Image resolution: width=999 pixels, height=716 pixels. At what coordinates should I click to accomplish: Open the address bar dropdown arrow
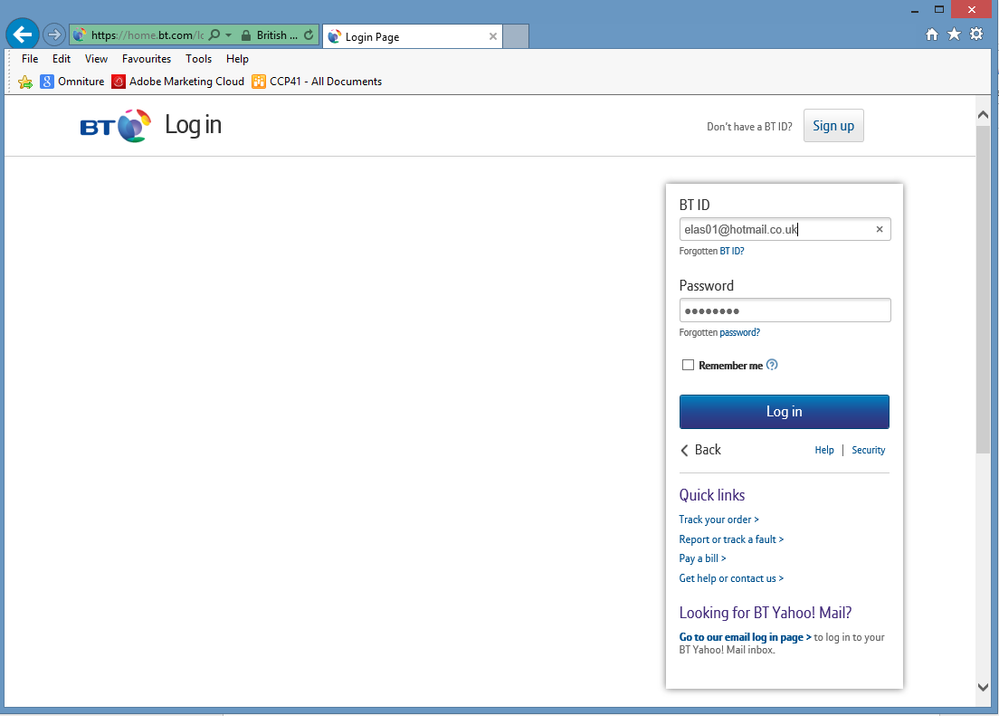tap(229, 35)
